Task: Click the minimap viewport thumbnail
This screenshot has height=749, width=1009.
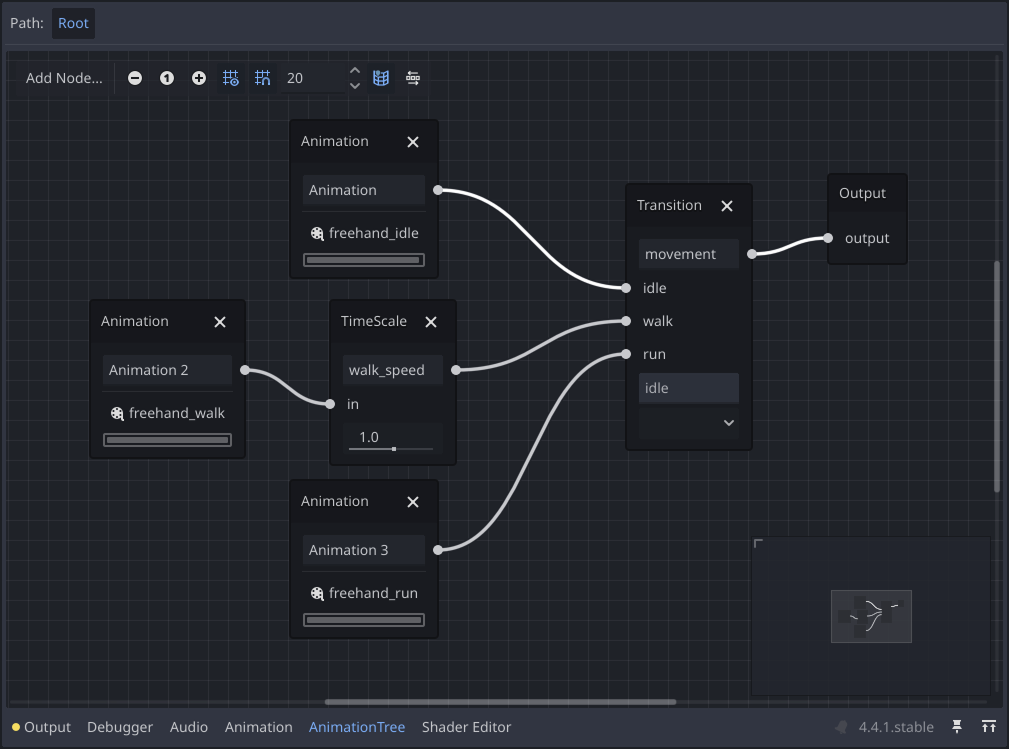Action: (871, 616)
